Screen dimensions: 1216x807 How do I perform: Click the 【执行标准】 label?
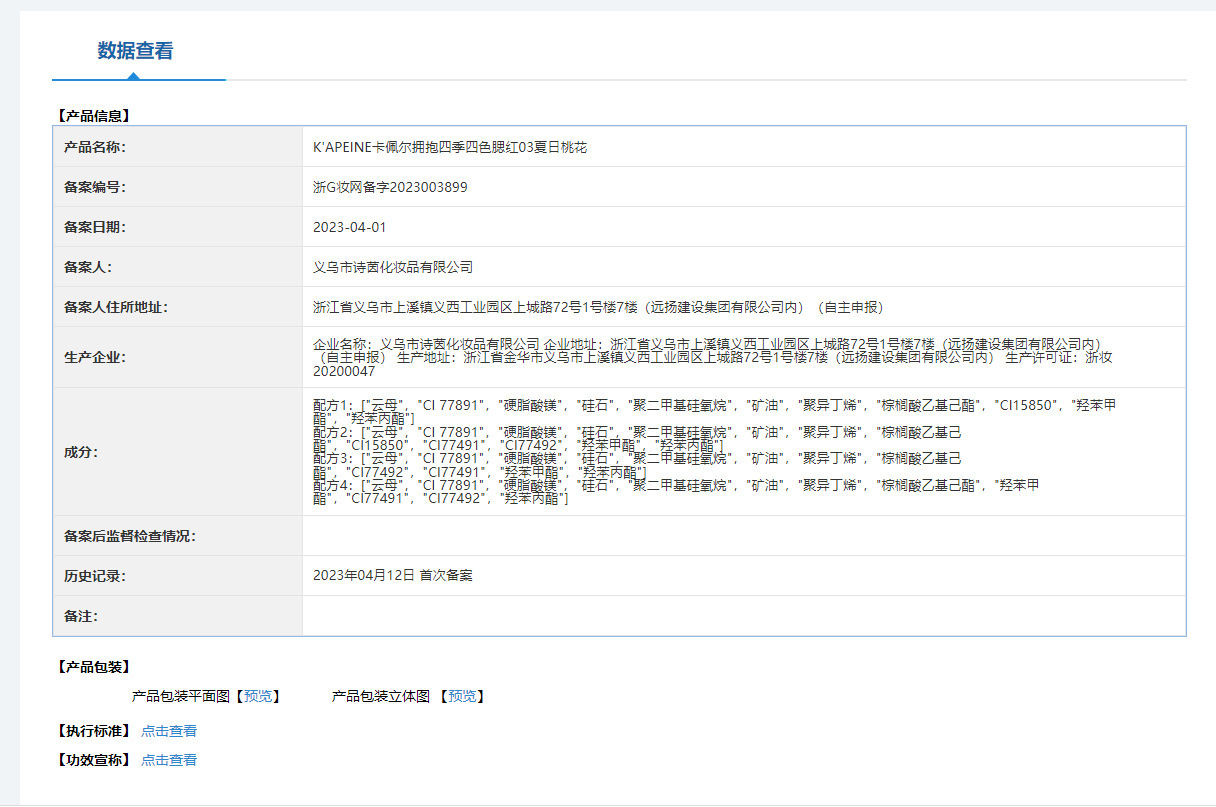pos(94,731)
